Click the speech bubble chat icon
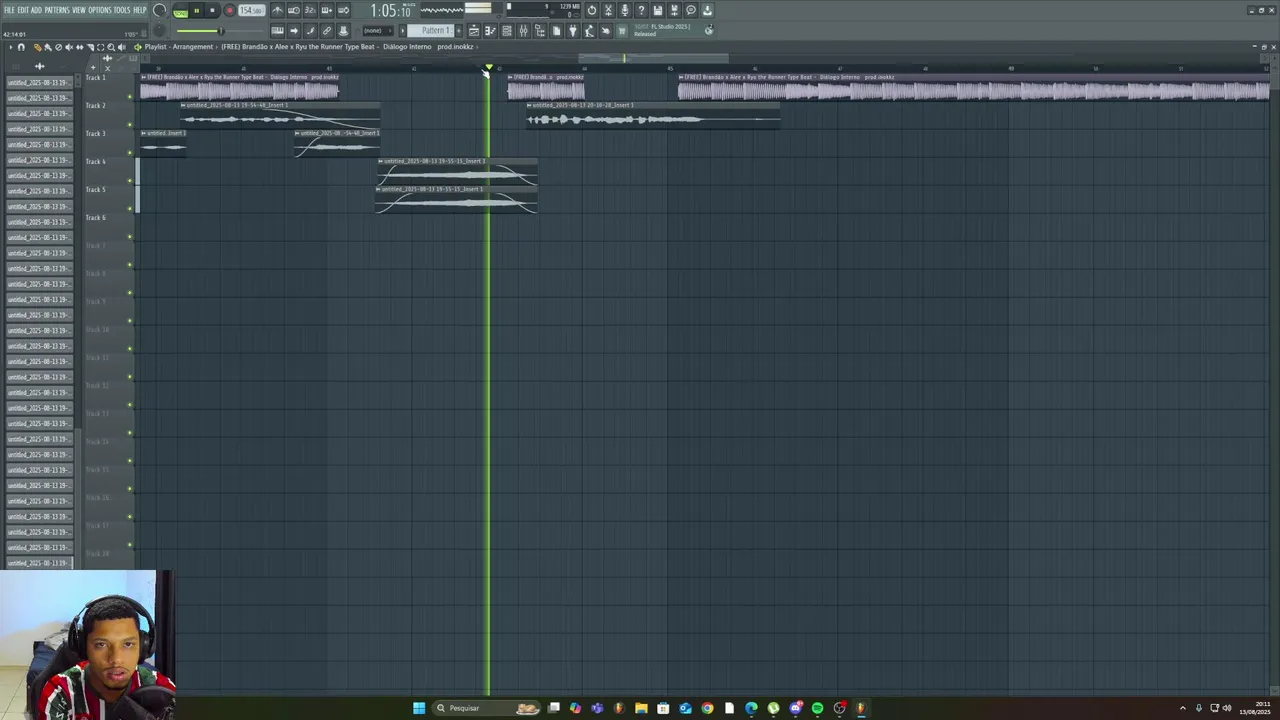 point(691,10)
